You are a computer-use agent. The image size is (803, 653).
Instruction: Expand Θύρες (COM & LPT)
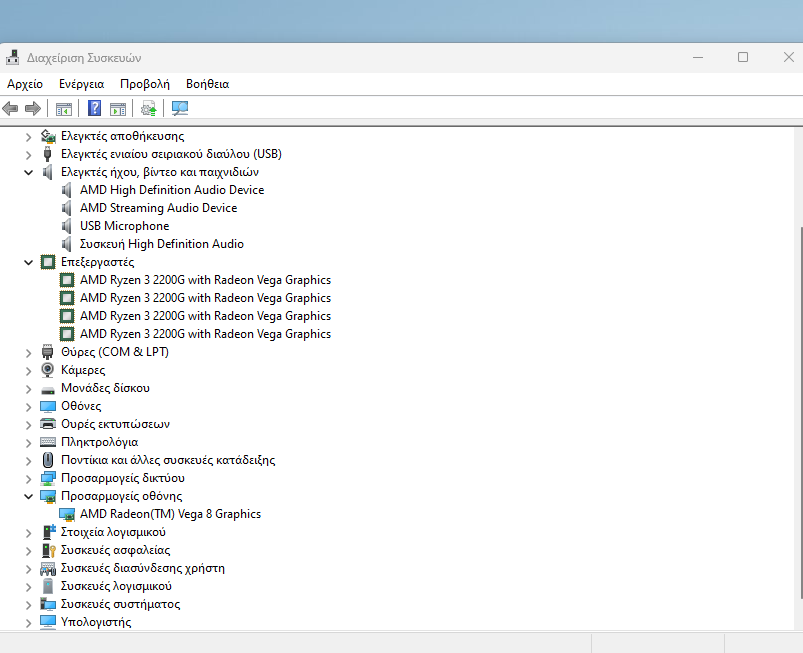[x=29, y=353]
